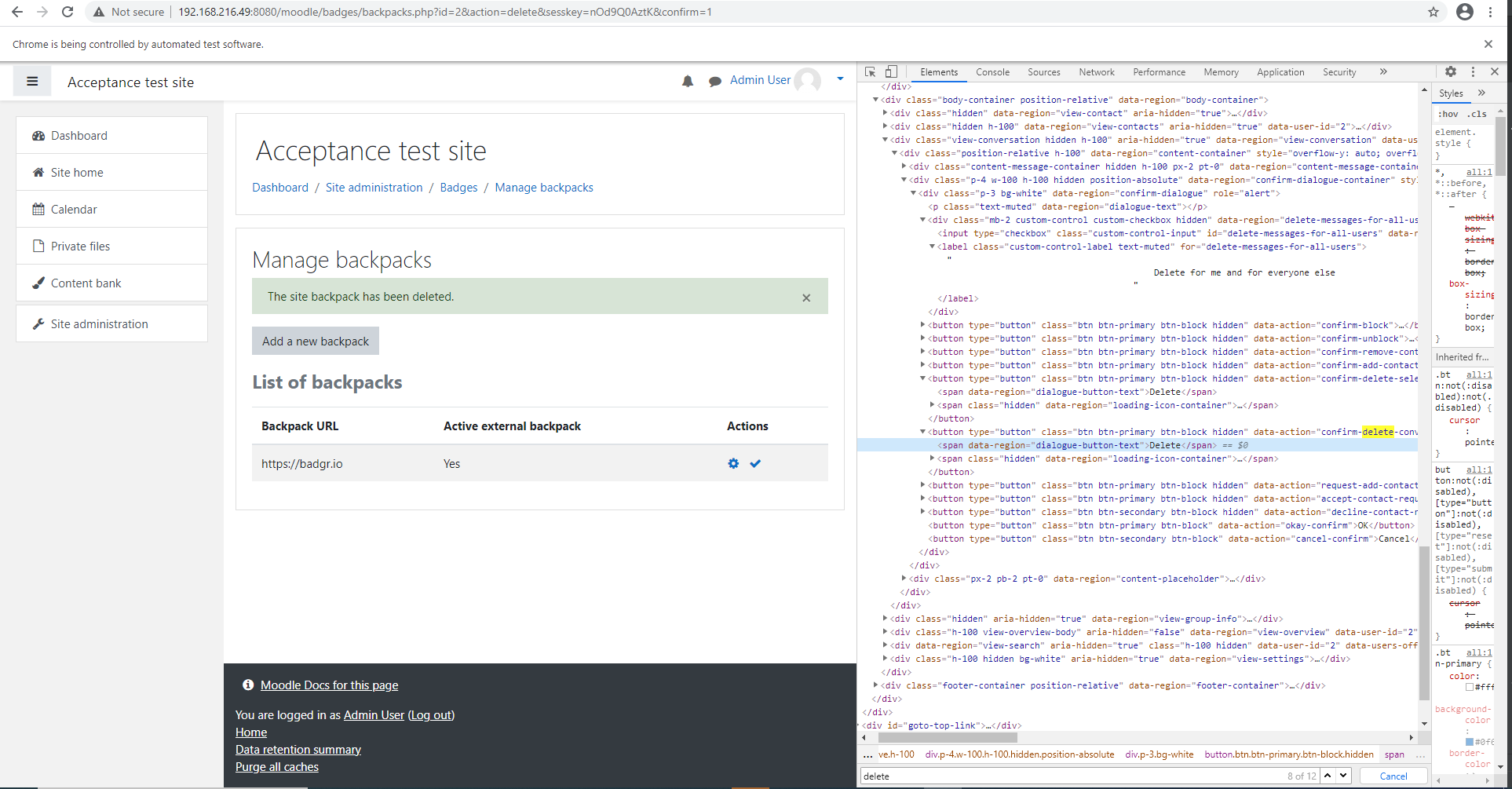Viewport: 1512px width, 789px height.
Task: Close the automated test software infobar
Action: pyautogui.click(x=1488, y=44)
